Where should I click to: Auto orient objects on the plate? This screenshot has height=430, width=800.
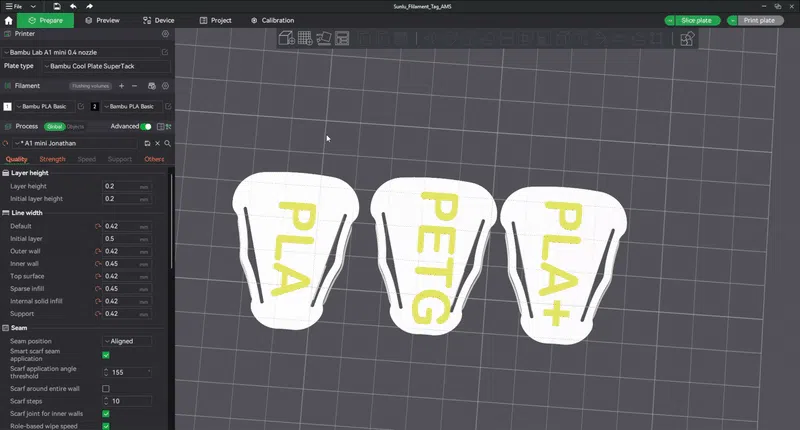[323, 38]
